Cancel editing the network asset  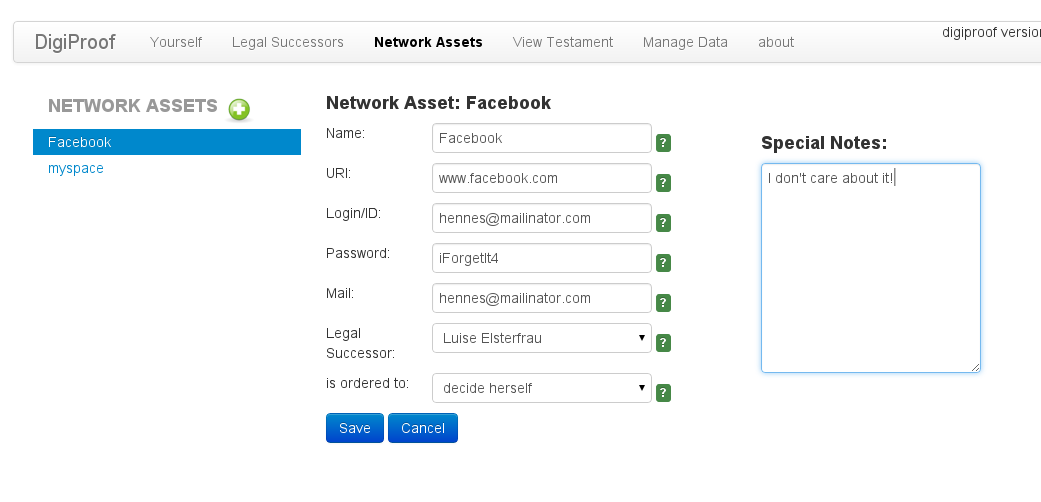tap(423, 428)
